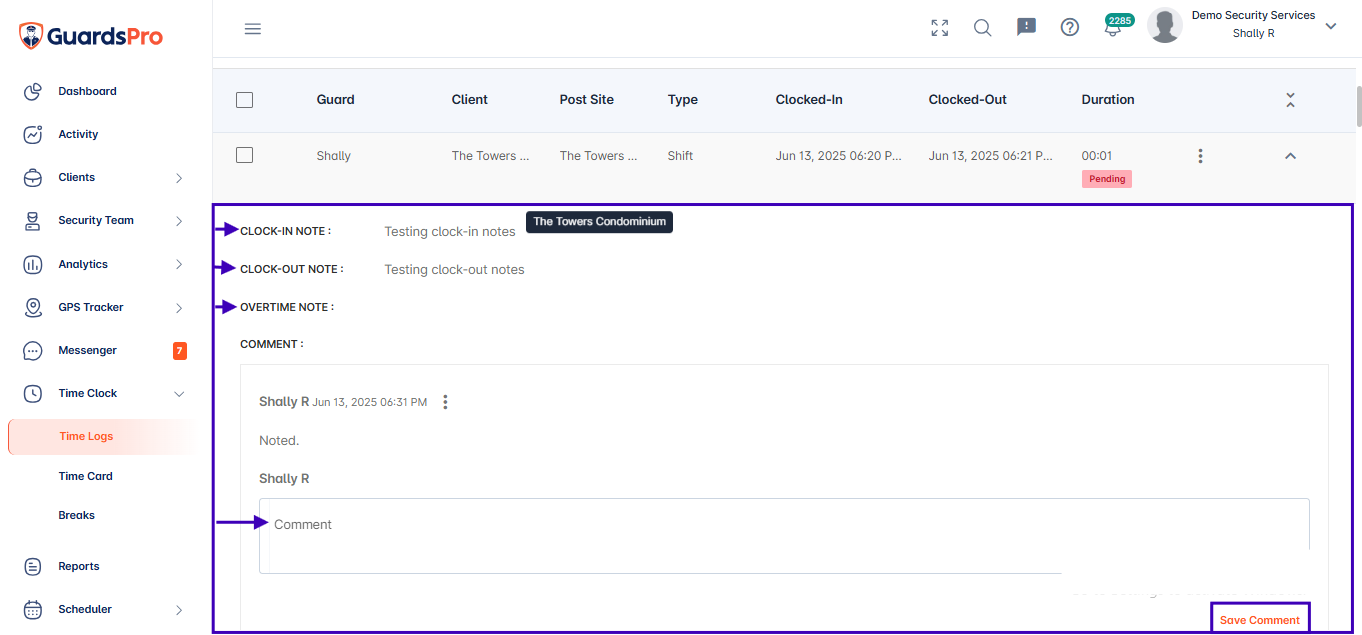Click 'Testing clock-out notes' text

[x=454, y=269]
